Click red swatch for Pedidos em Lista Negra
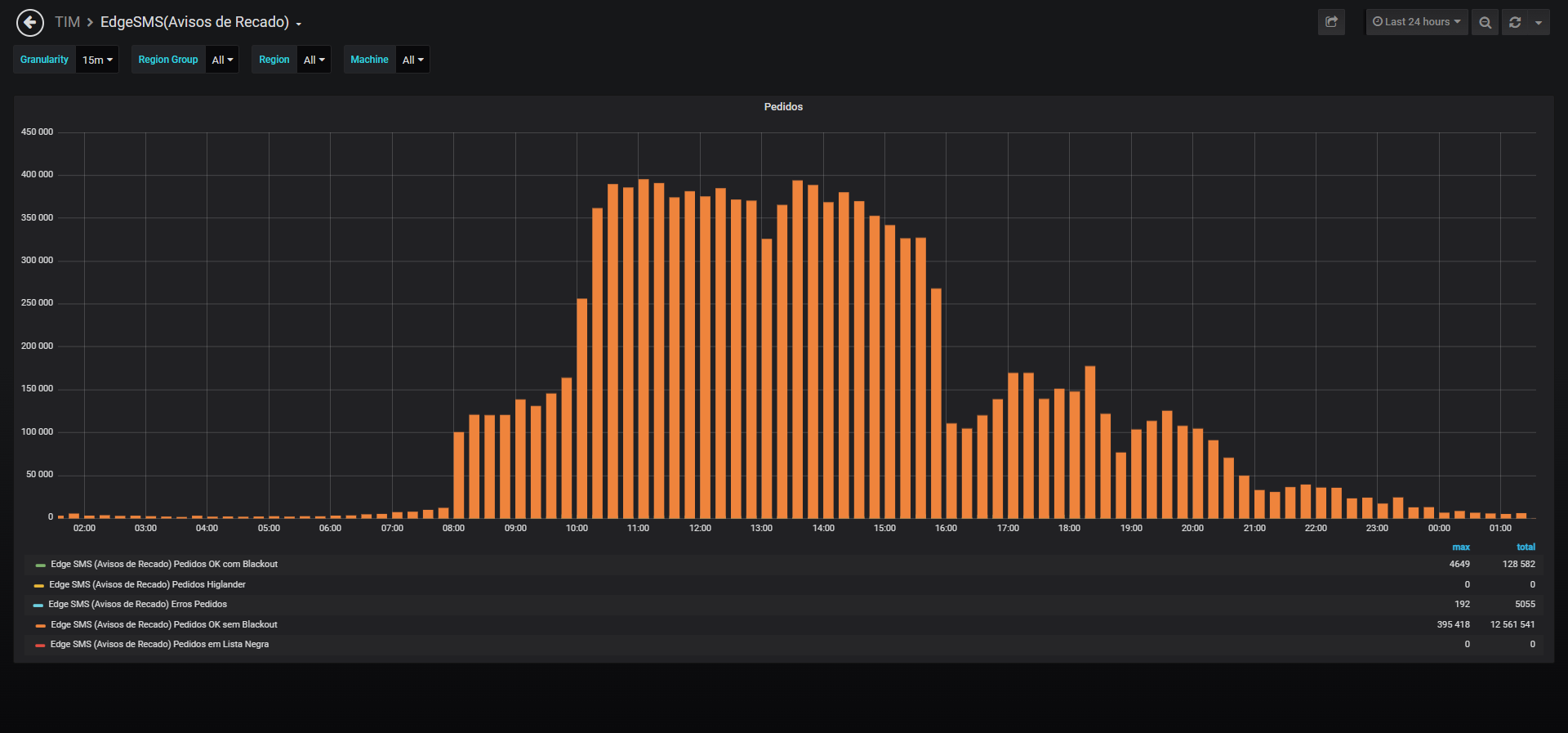The height and width of the screenshot is (733, 1568). [40, 646]
